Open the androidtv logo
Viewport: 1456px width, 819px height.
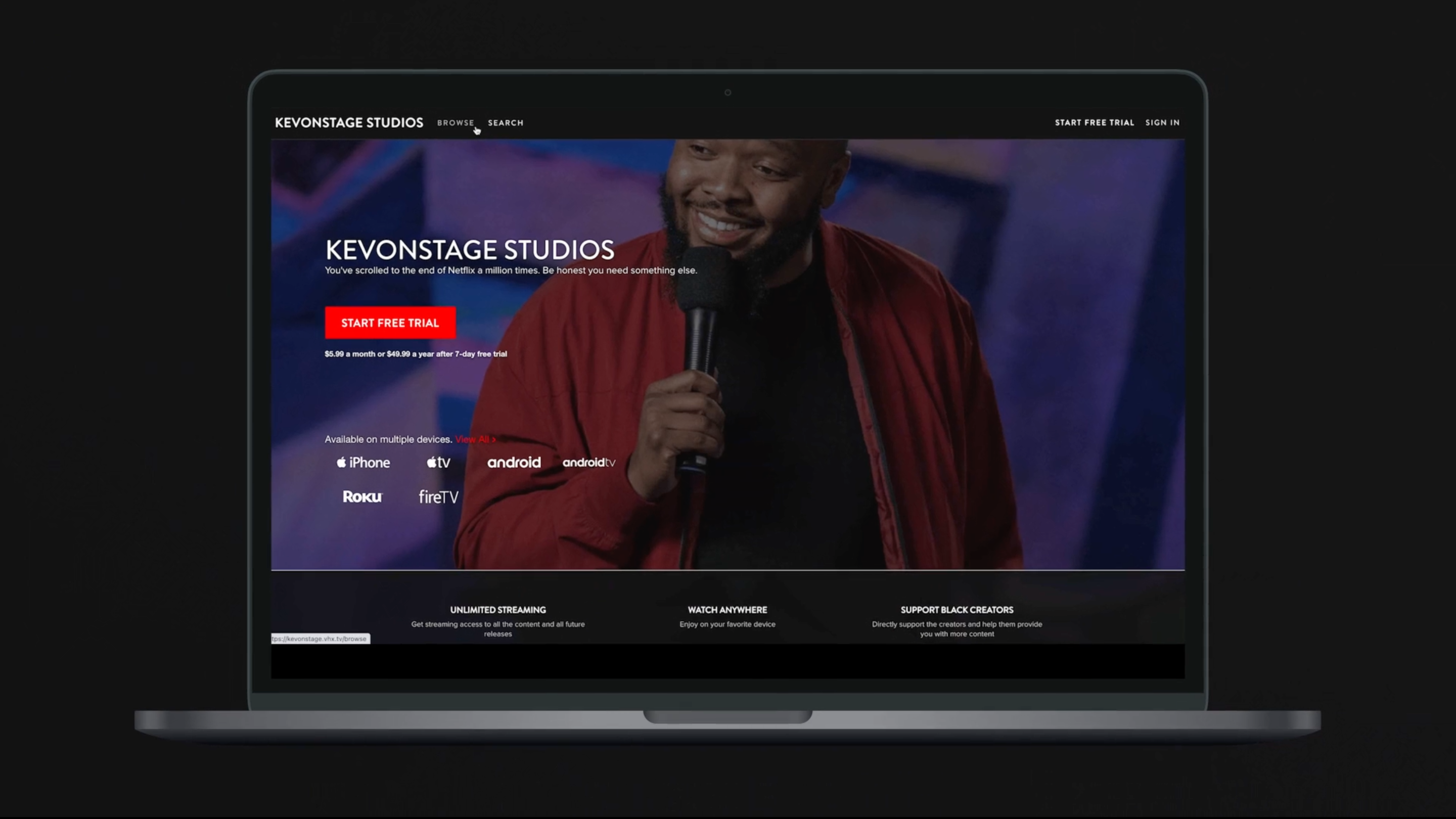point(588,463)
